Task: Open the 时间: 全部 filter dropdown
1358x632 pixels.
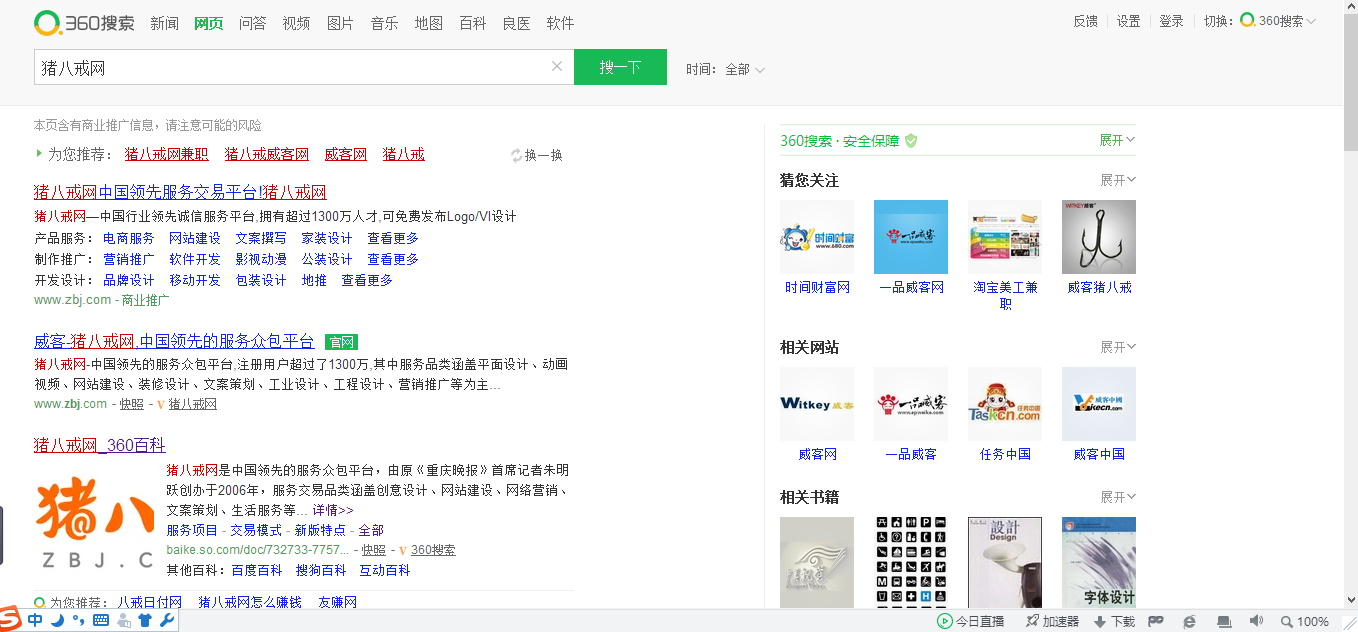Action: pos(726,69)
